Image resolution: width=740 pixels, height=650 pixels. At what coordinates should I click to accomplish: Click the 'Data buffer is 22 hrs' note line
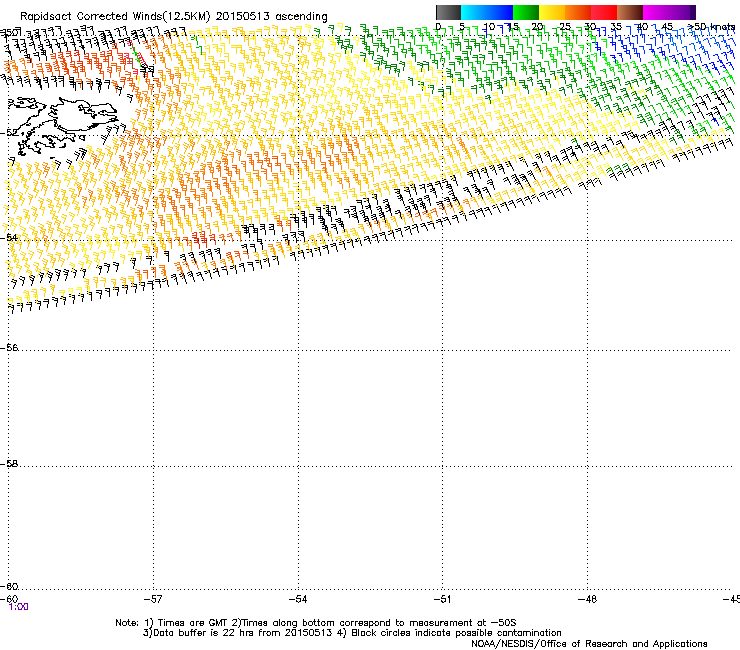click(352, 633)
